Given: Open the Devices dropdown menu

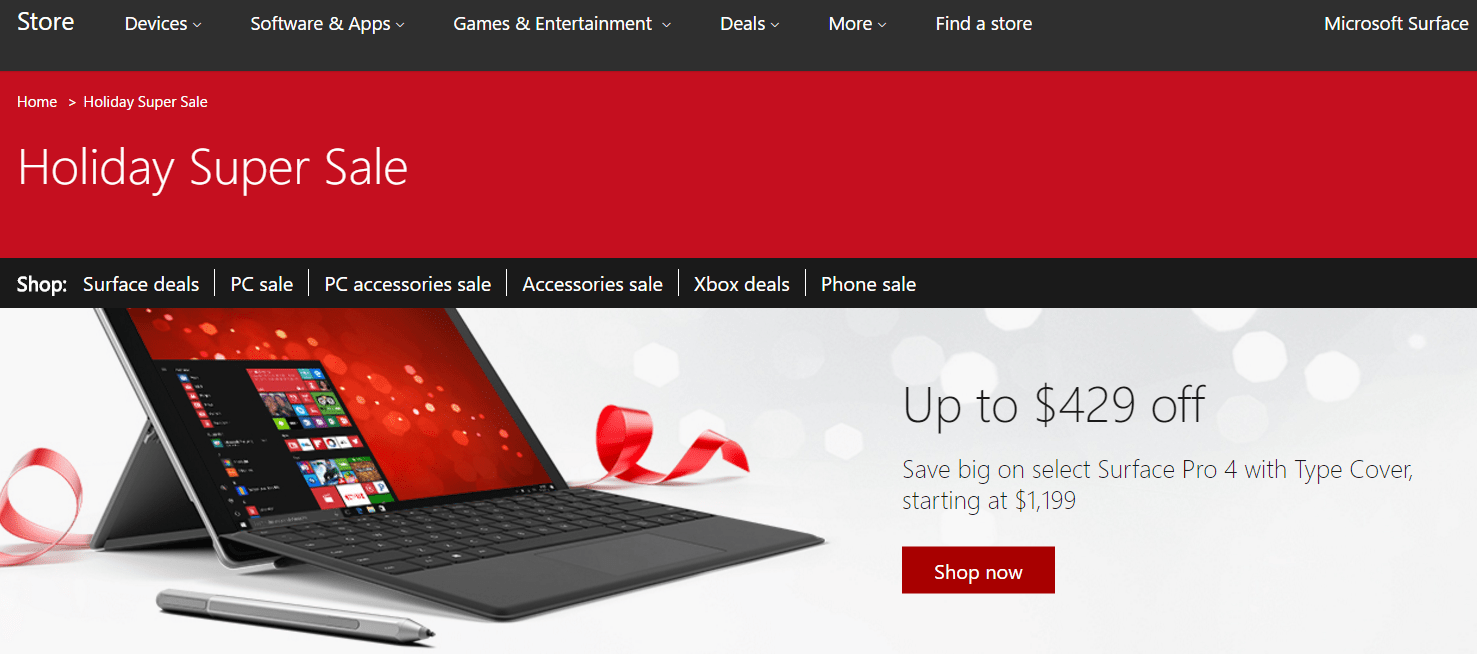Looking at the screenshot, I should (x=163, y=24).
